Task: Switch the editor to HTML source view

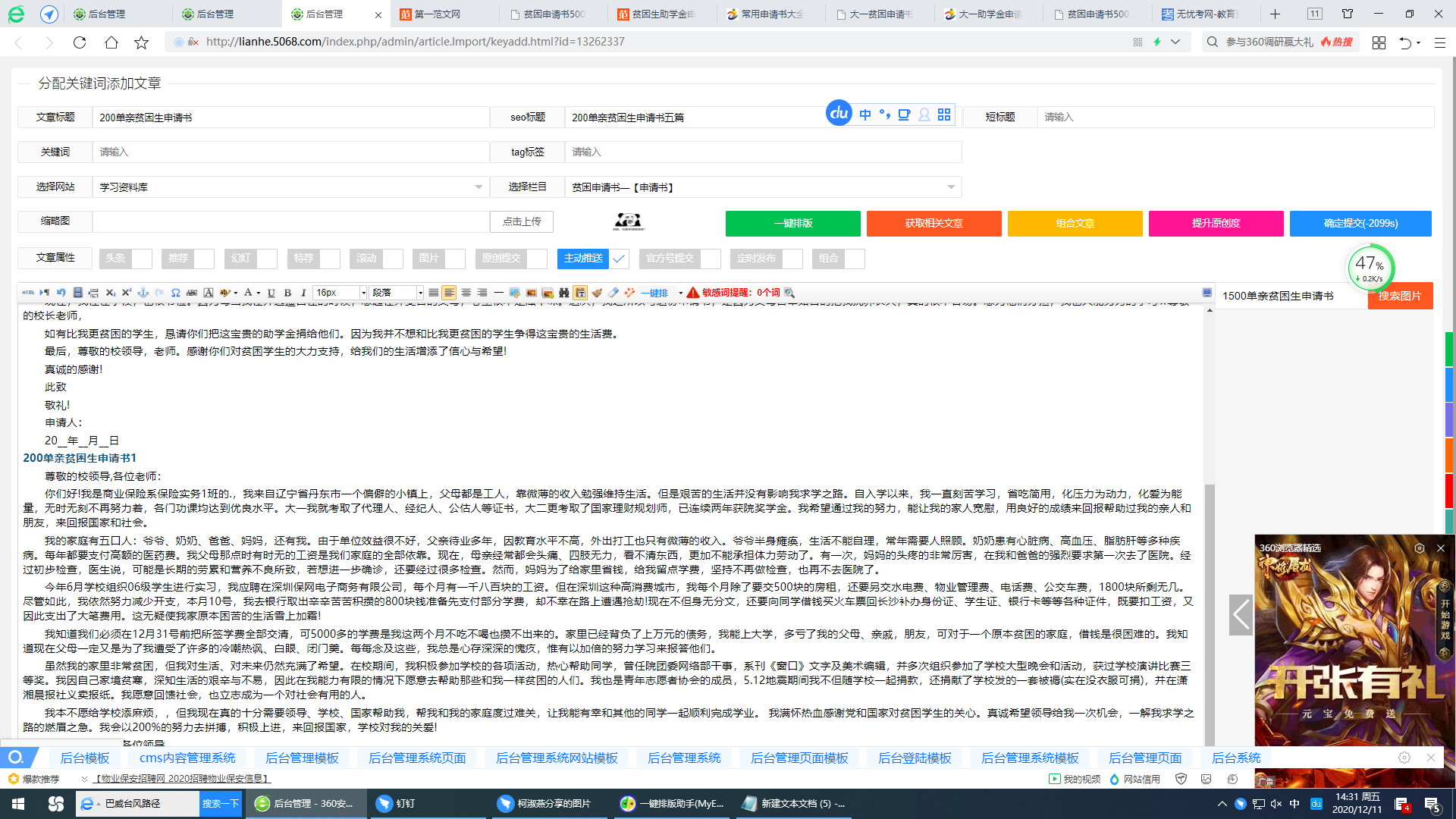Action: click(x=30, y=293)
